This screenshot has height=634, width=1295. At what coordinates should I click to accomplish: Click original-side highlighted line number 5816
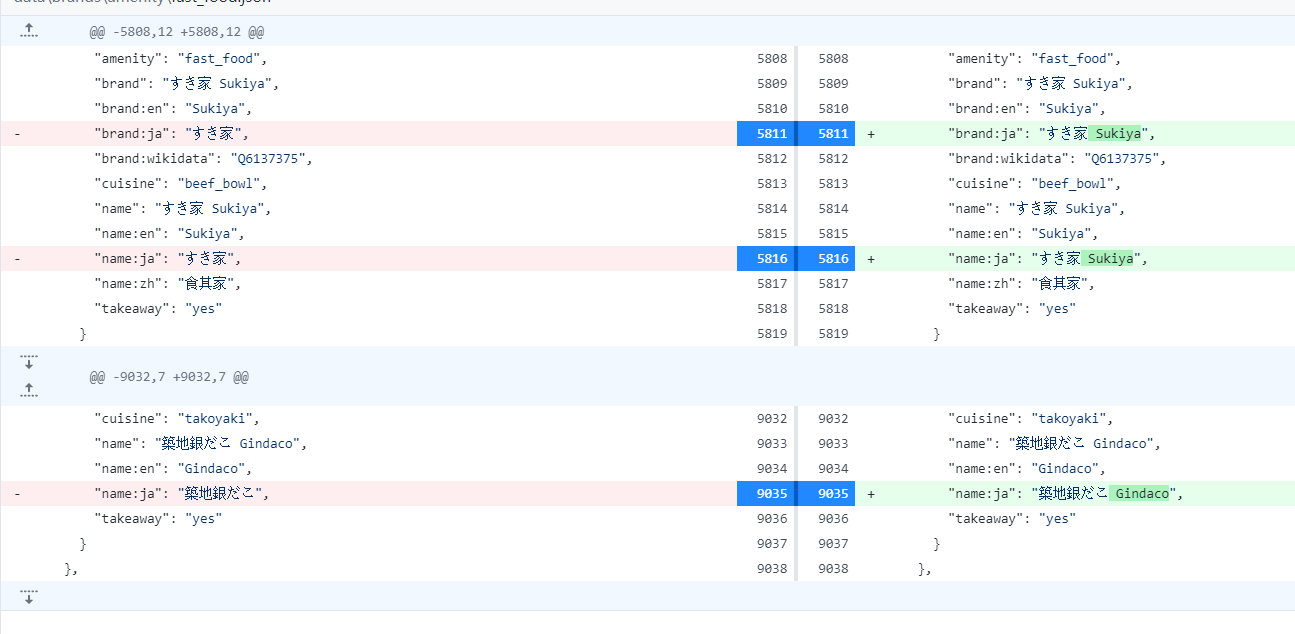(766, 258)
